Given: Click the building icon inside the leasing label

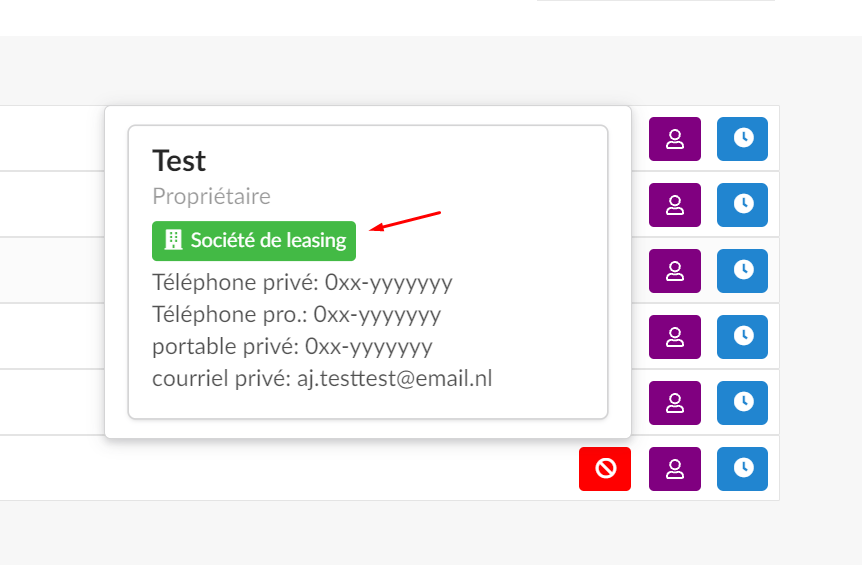Looking at the screenshot, I should pos(173,240).
